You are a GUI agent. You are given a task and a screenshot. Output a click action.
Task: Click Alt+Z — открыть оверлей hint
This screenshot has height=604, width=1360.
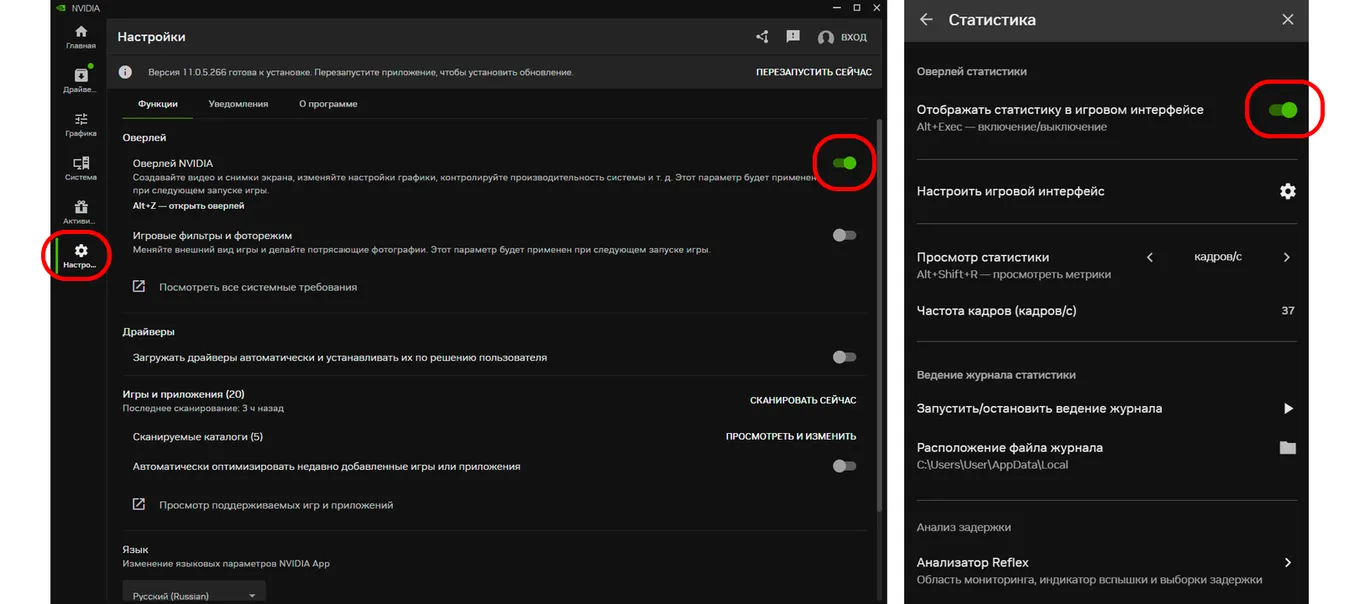188,206
